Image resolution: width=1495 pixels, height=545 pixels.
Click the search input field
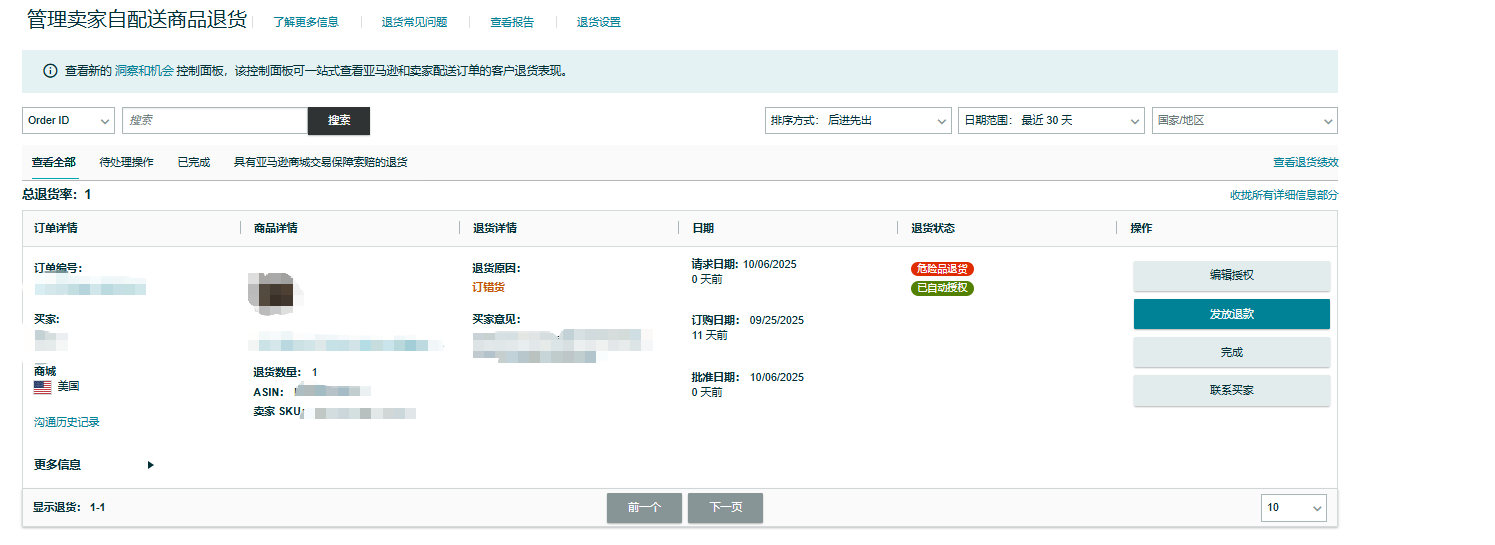[x=214, y=121]
